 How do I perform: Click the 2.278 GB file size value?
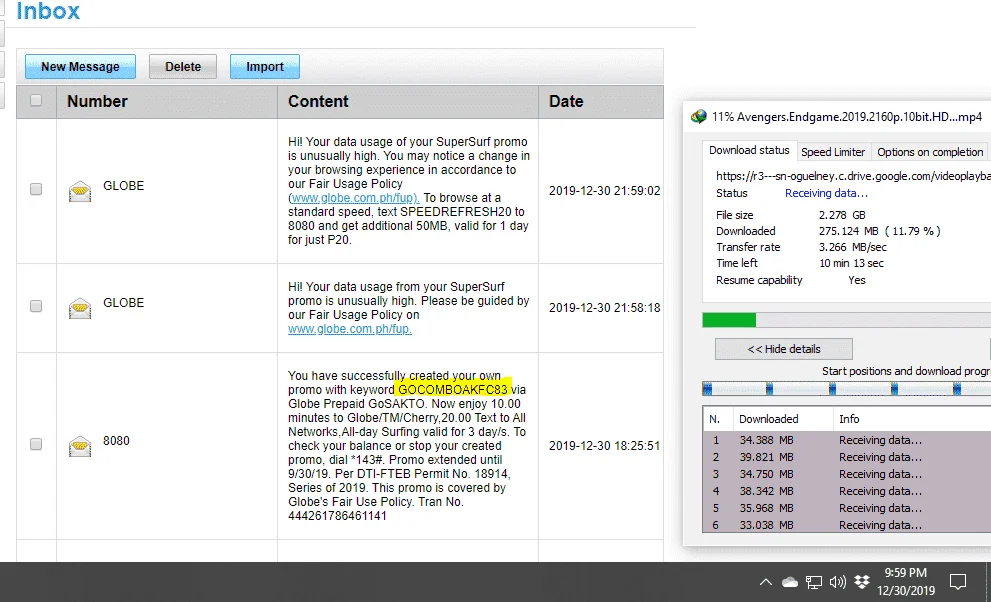(842, 215)
